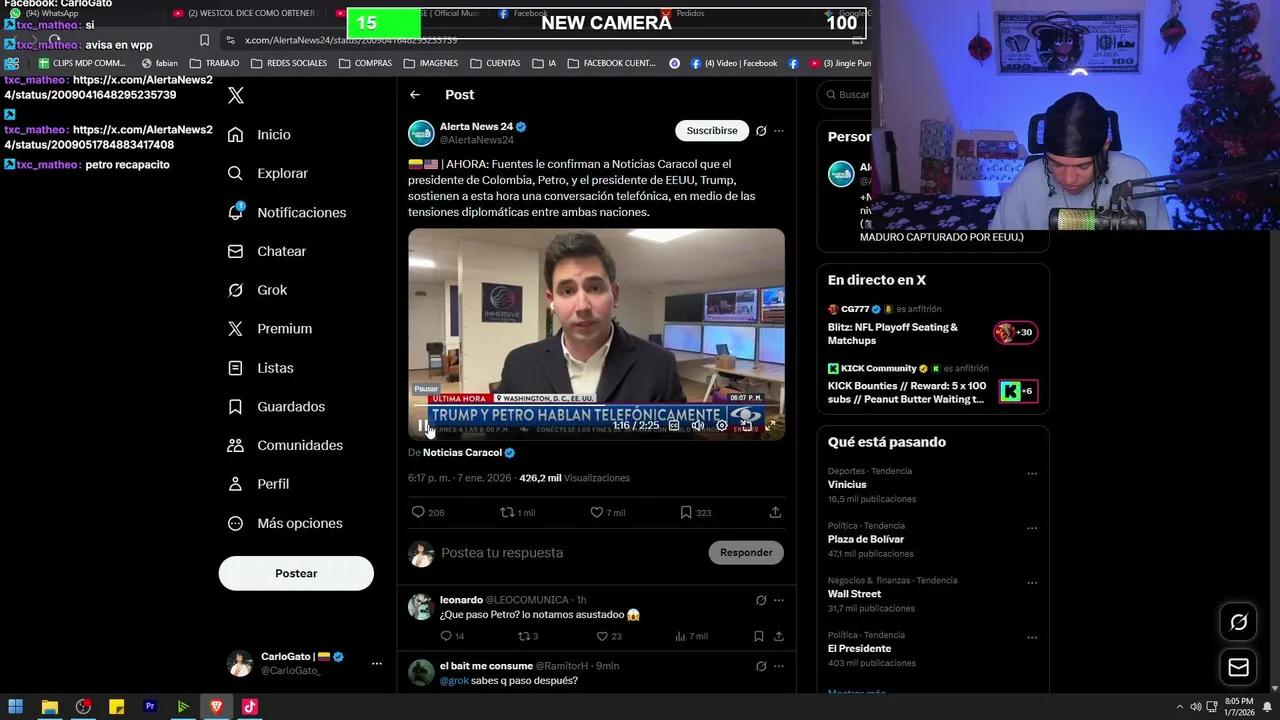The image size is (1280, 720).
Task: Bookmark leonardo's comment
Action: 759,636
